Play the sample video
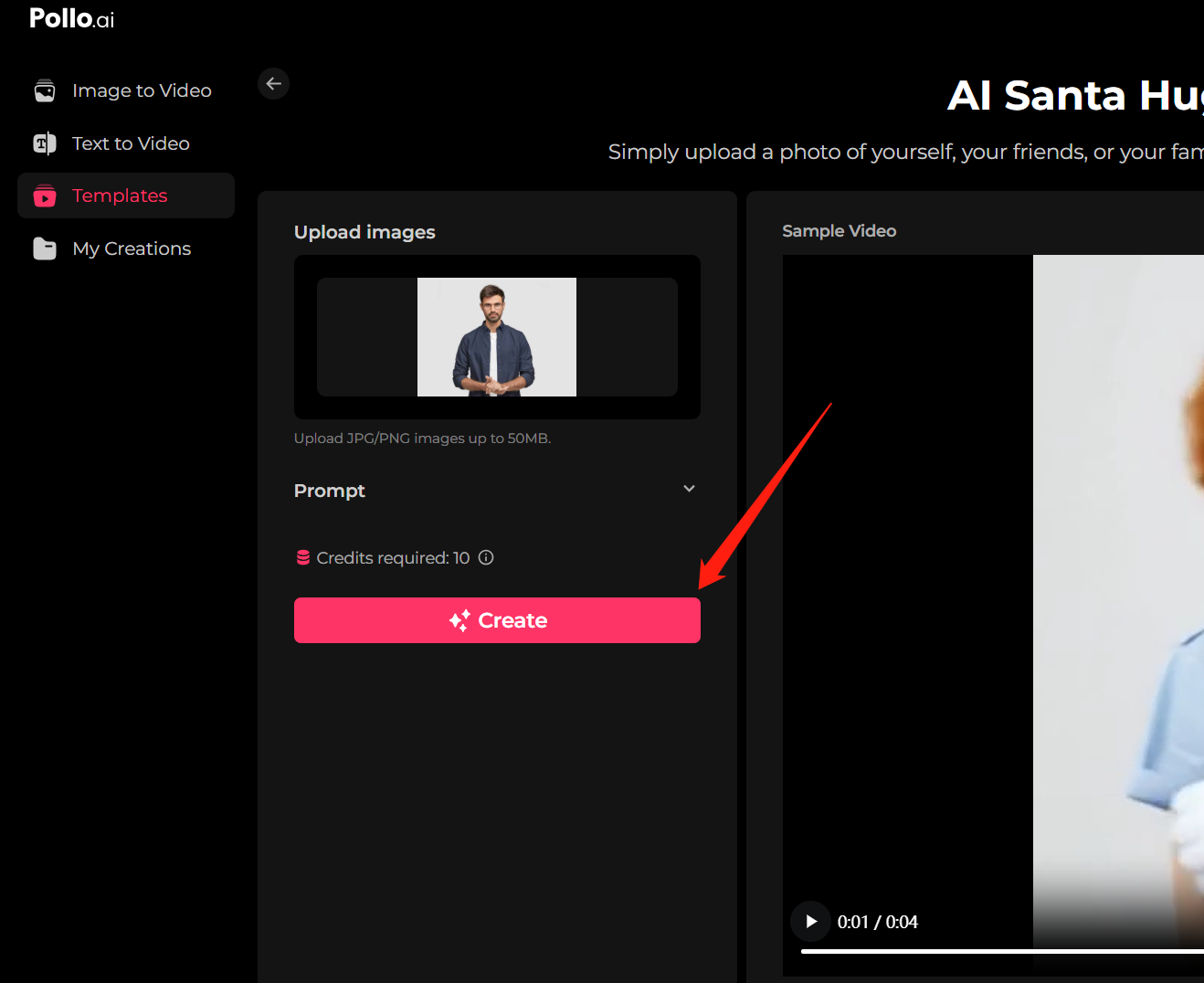Screen dimensions: 1204x983 [x=810, y=921]
